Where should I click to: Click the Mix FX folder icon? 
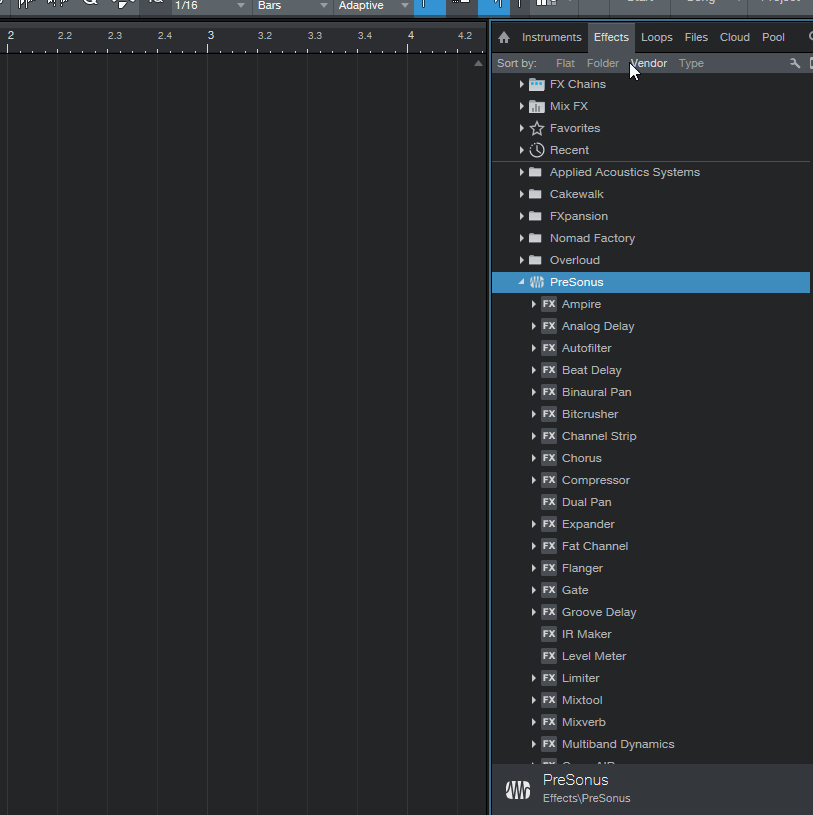pos(536,106)
